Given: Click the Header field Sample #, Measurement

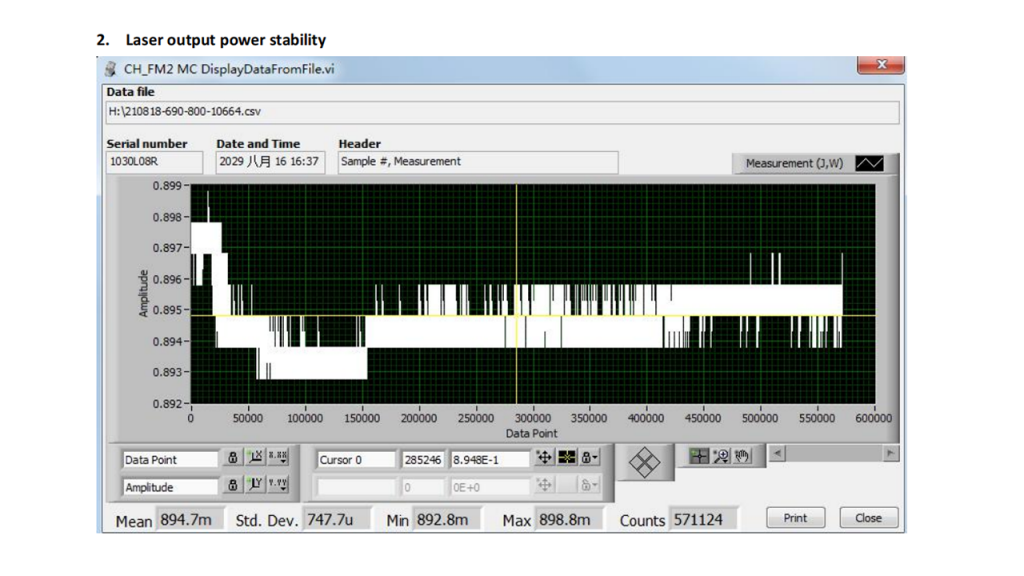Looking at the screenshot, I should click(478, 162).
